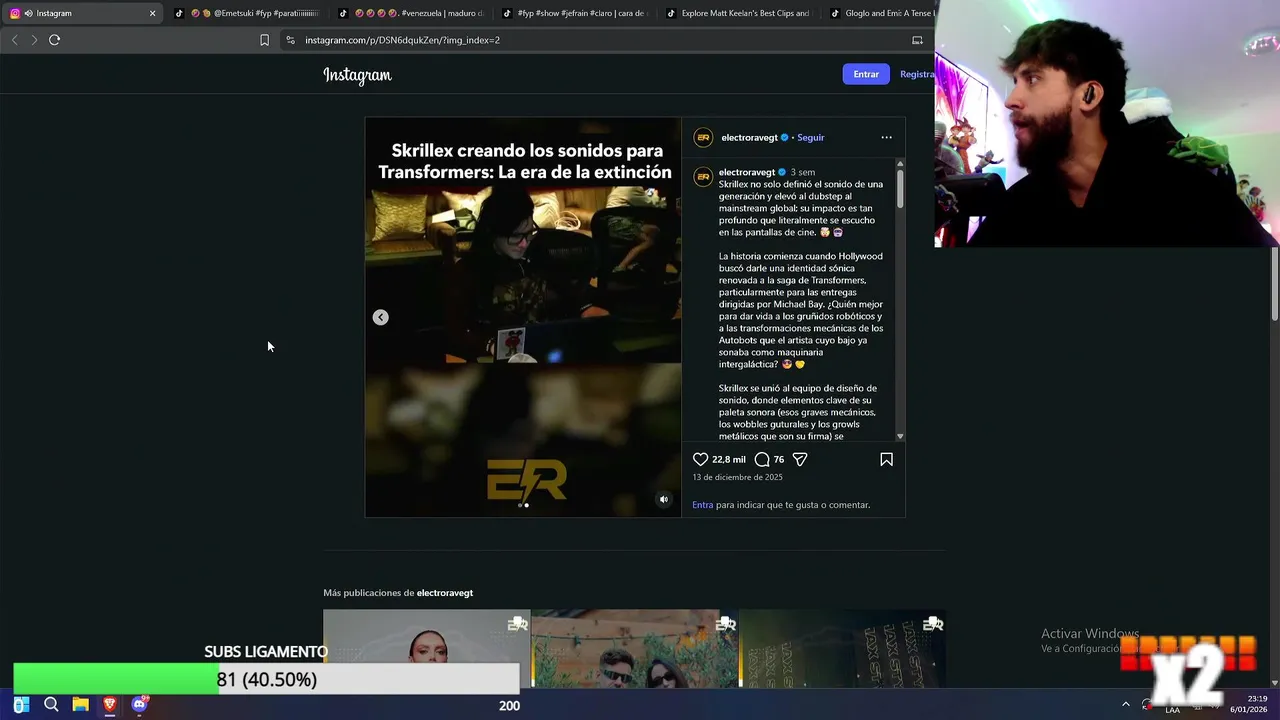Switch to the Gloglo and Emi tab
This screenshot has height=720, width=1280.
(x=880, y=13)
